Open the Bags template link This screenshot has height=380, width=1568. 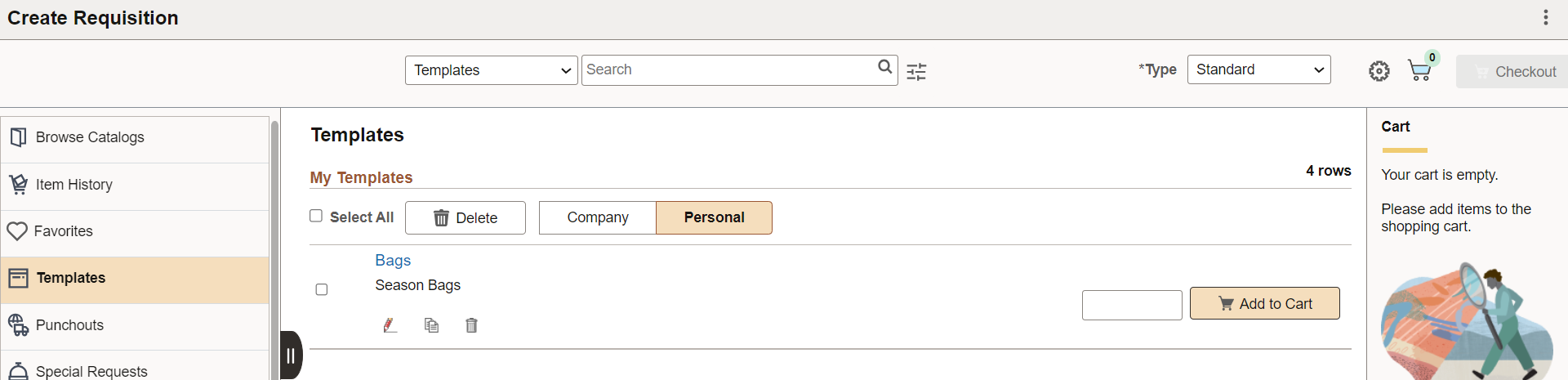[x=393, y=260]
